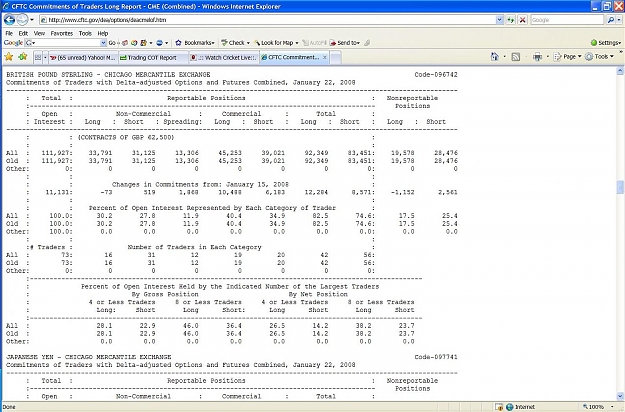Open the Page menu in command bar
625x412 pixels.
(x=568, y=57)
